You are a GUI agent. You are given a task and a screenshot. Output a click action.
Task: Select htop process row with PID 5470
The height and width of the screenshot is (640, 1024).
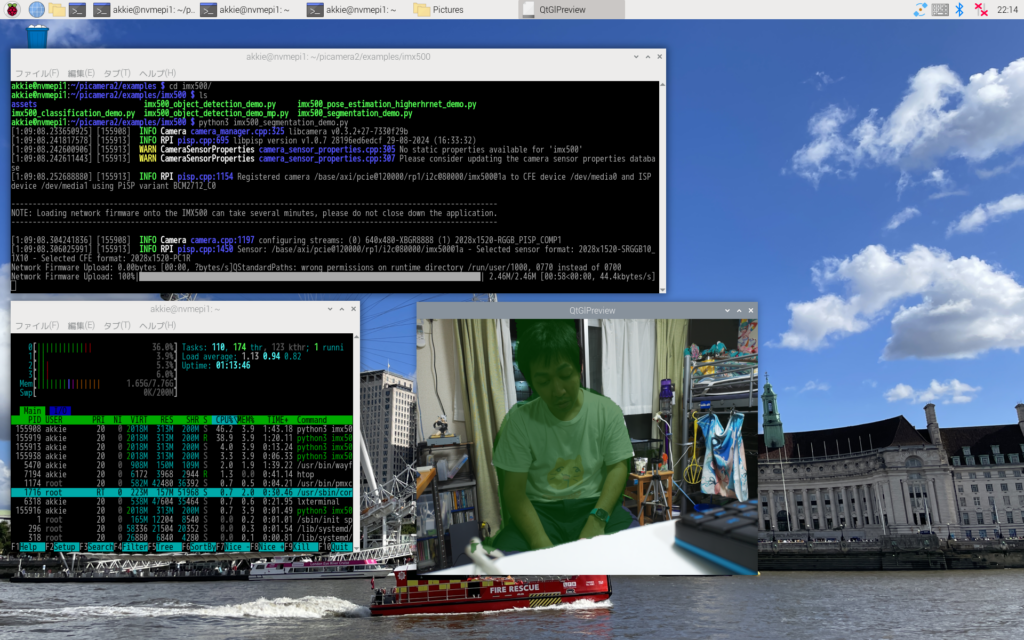[x=182, y=466]
